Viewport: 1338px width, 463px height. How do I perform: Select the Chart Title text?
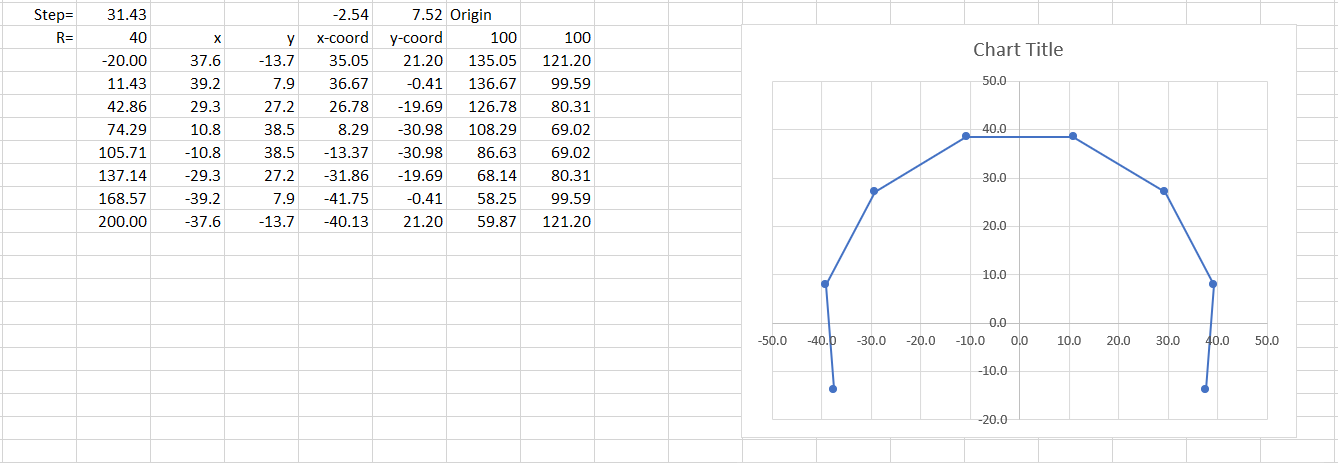1018,50
